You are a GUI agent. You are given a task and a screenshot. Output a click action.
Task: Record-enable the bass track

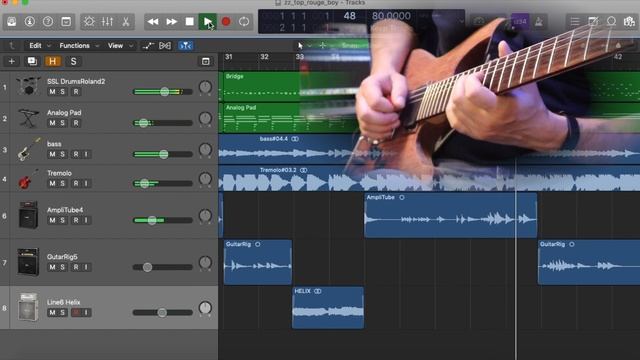click(76, 154)
